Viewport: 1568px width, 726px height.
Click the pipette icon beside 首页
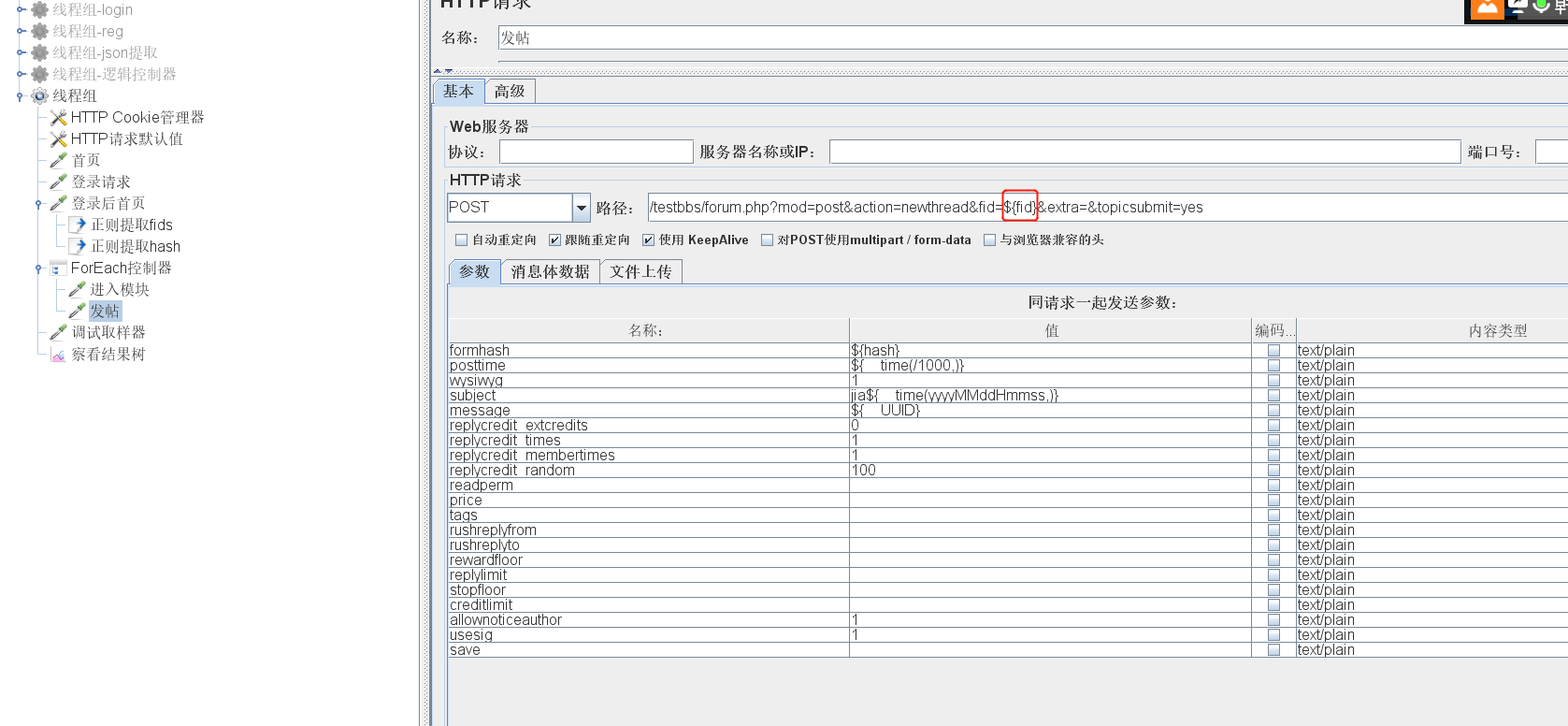[58, 160]
